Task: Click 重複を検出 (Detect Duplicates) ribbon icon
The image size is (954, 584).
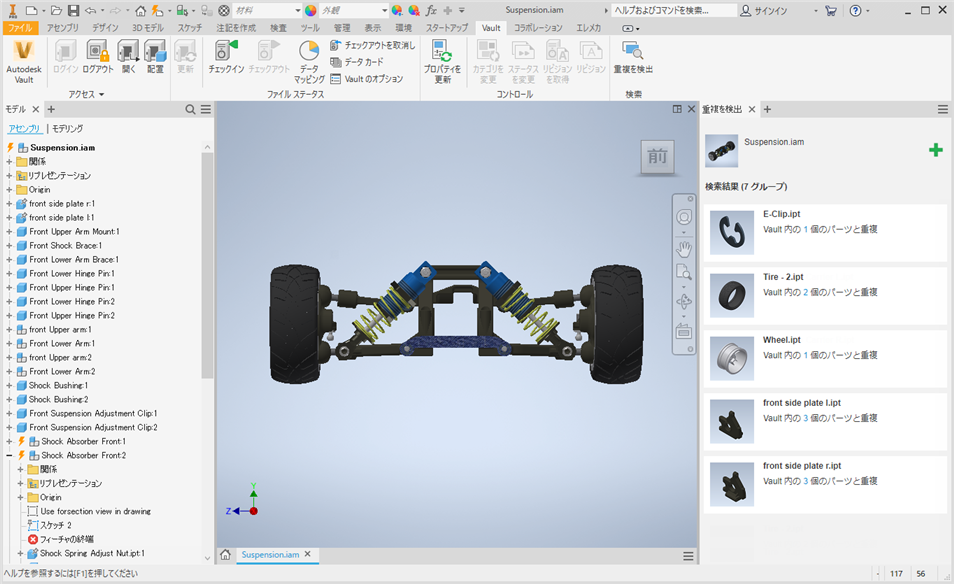Action: (x=632, y=51)
